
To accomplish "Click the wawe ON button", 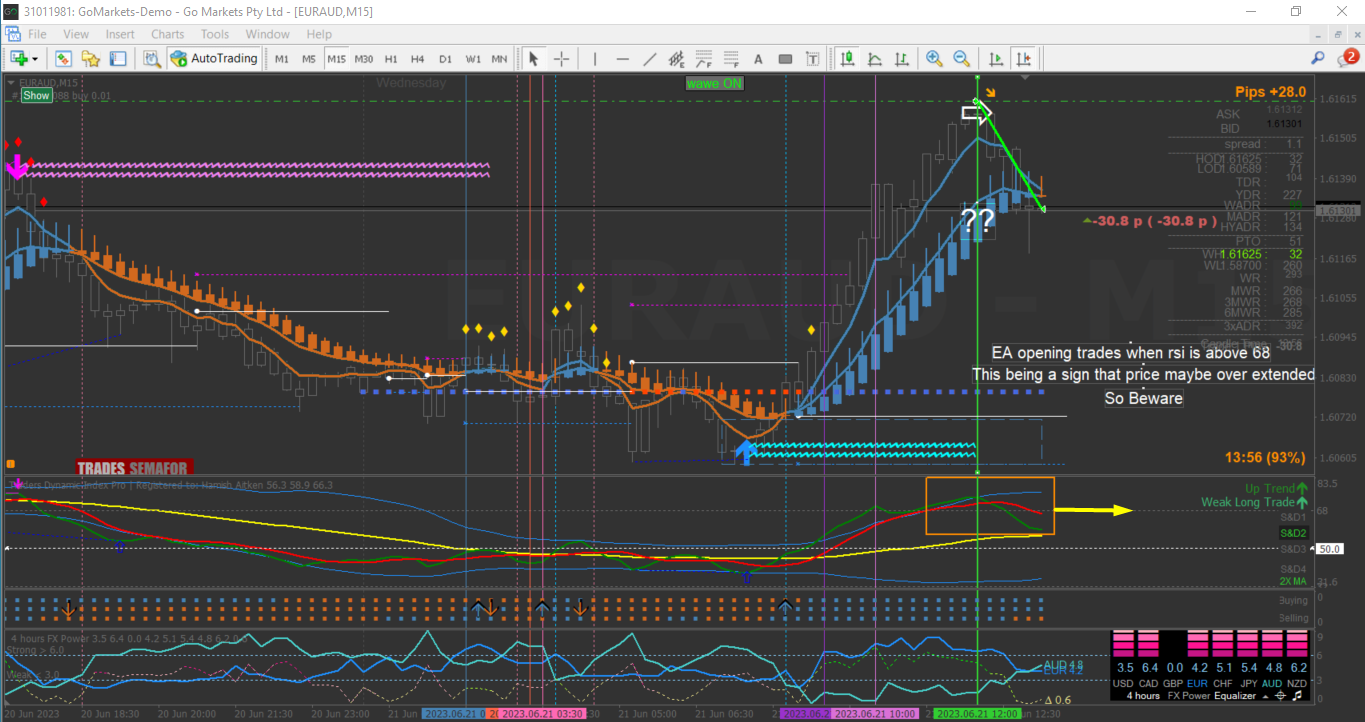I will [714, 83].
